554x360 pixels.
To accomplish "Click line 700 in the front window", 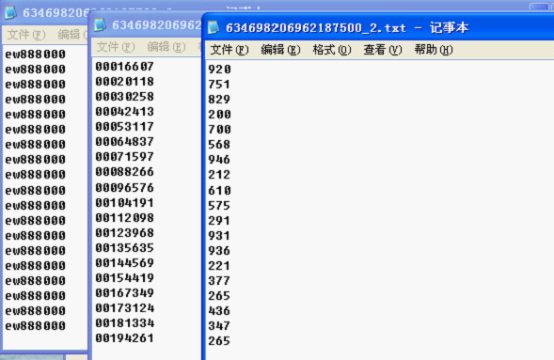I will (219, 129).
